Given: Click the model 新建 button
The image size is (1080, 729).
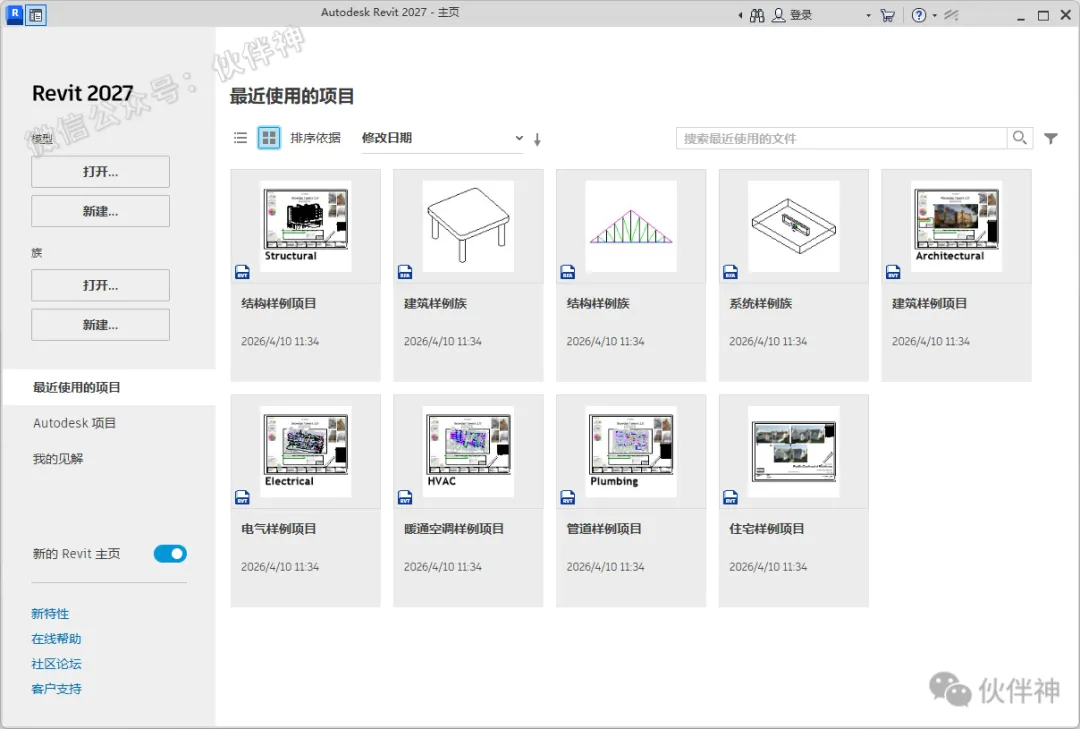Looking at the screenshot, I should pyautogui.click(x=101, y=211).
